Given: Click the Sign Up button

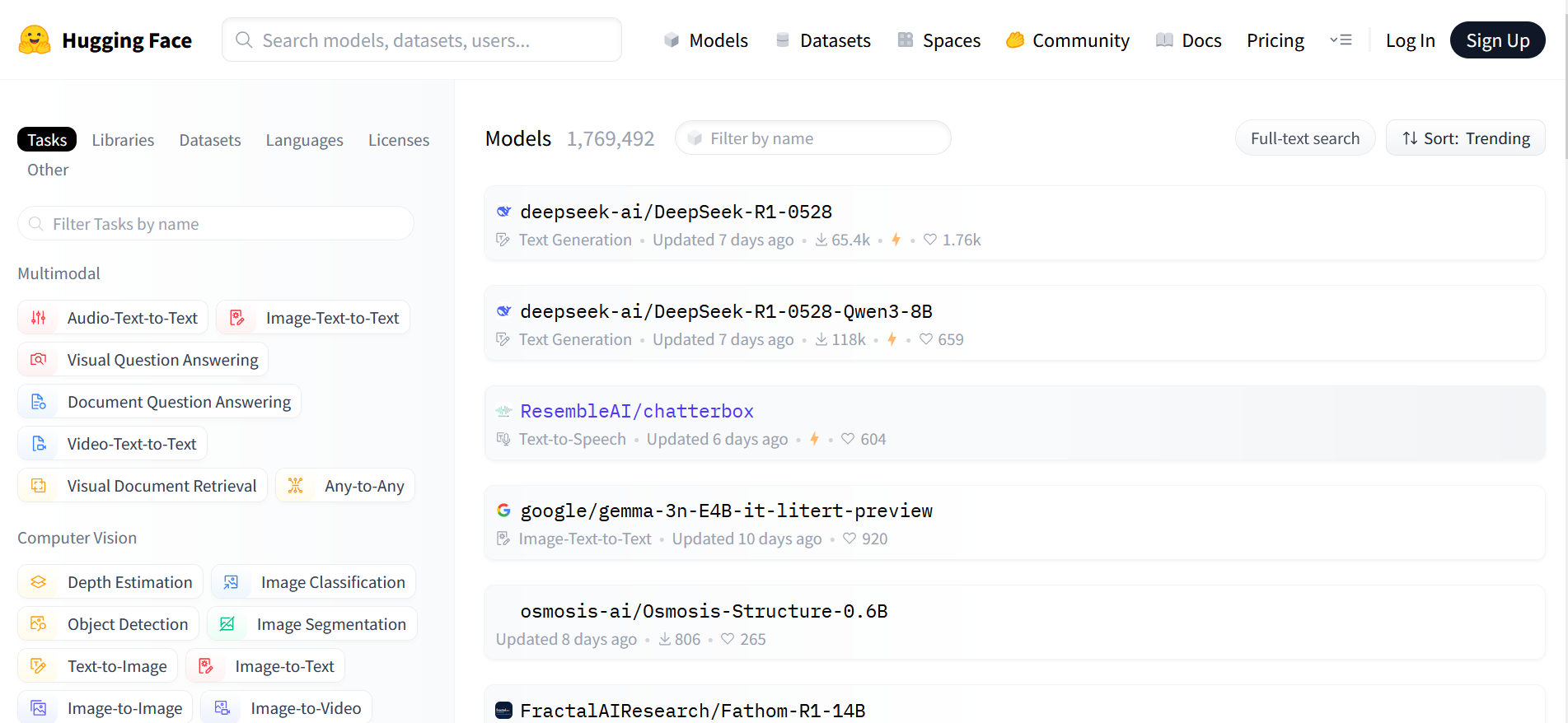Looking at the screenshot, I should (1497, 40).
